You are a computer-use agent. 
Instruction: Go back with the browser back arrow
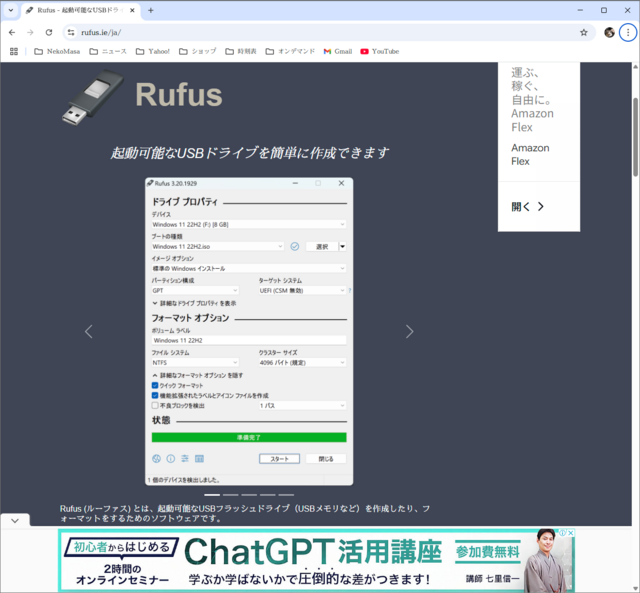(x=12, y=32)
